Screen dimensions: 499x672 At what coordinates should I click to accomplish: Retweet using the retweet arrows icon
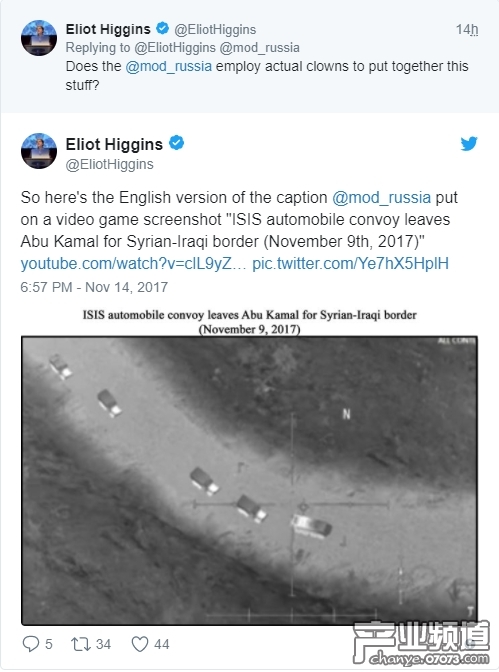click(x=81, y=644)
